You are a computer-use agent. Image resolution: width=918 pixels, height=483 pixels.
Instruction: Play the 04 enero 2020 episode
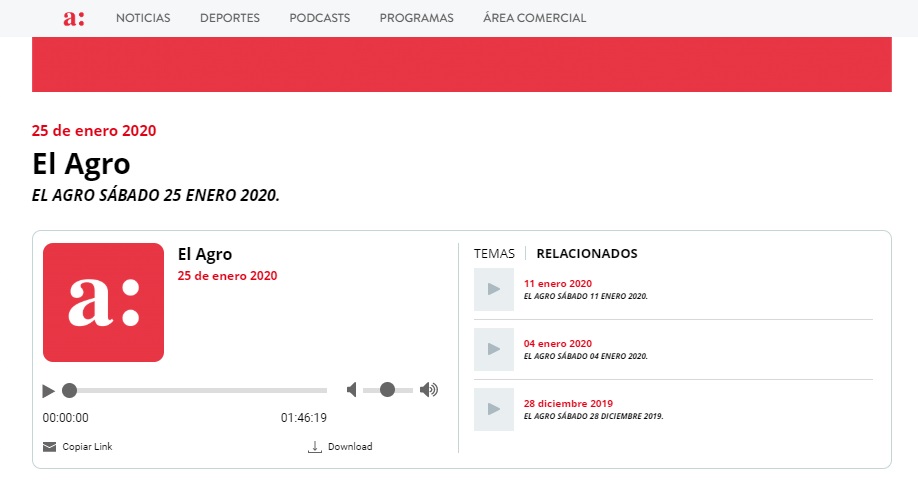tap(494, 350)
